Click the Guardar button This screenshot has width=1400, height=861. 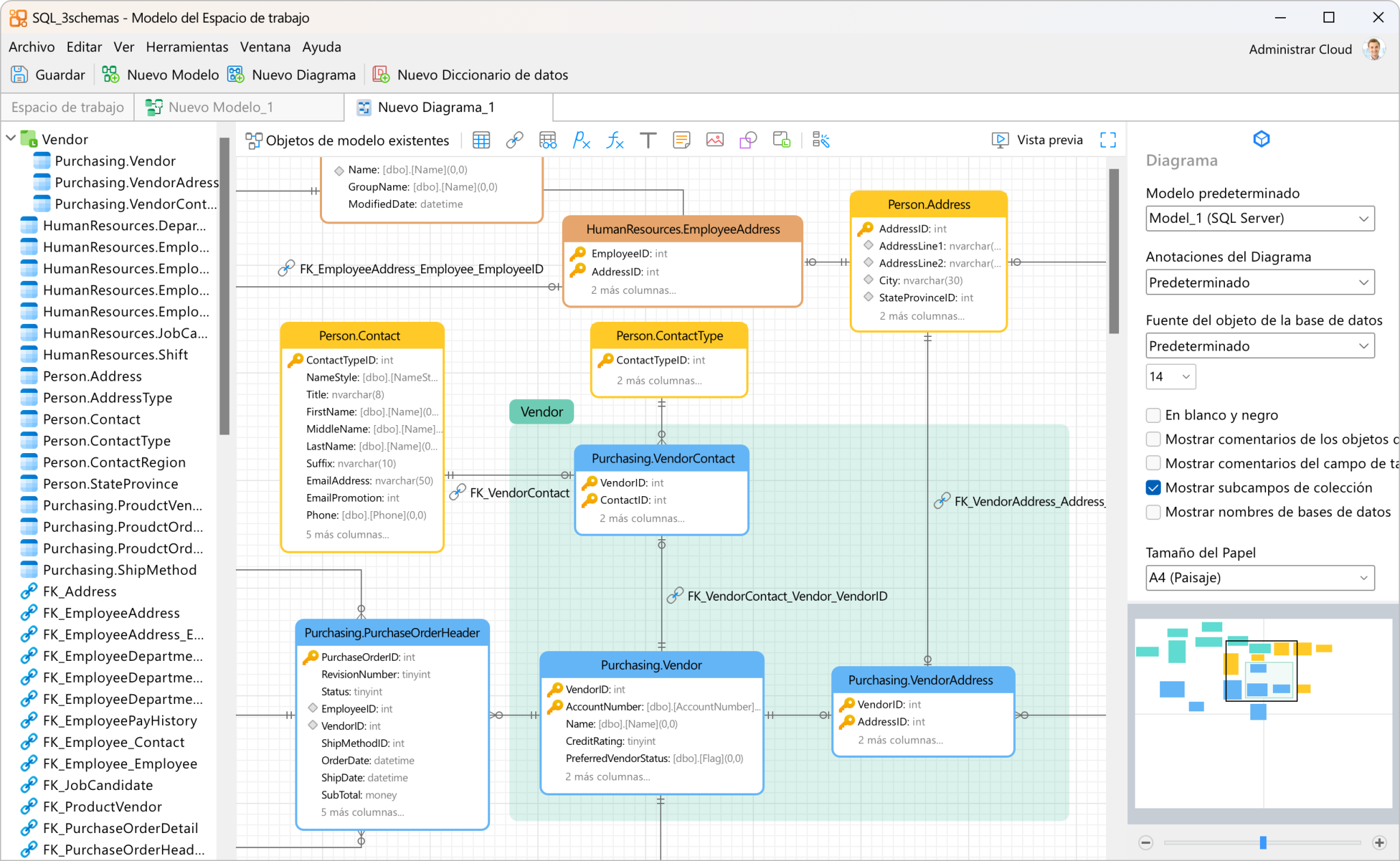pos(49,75)
